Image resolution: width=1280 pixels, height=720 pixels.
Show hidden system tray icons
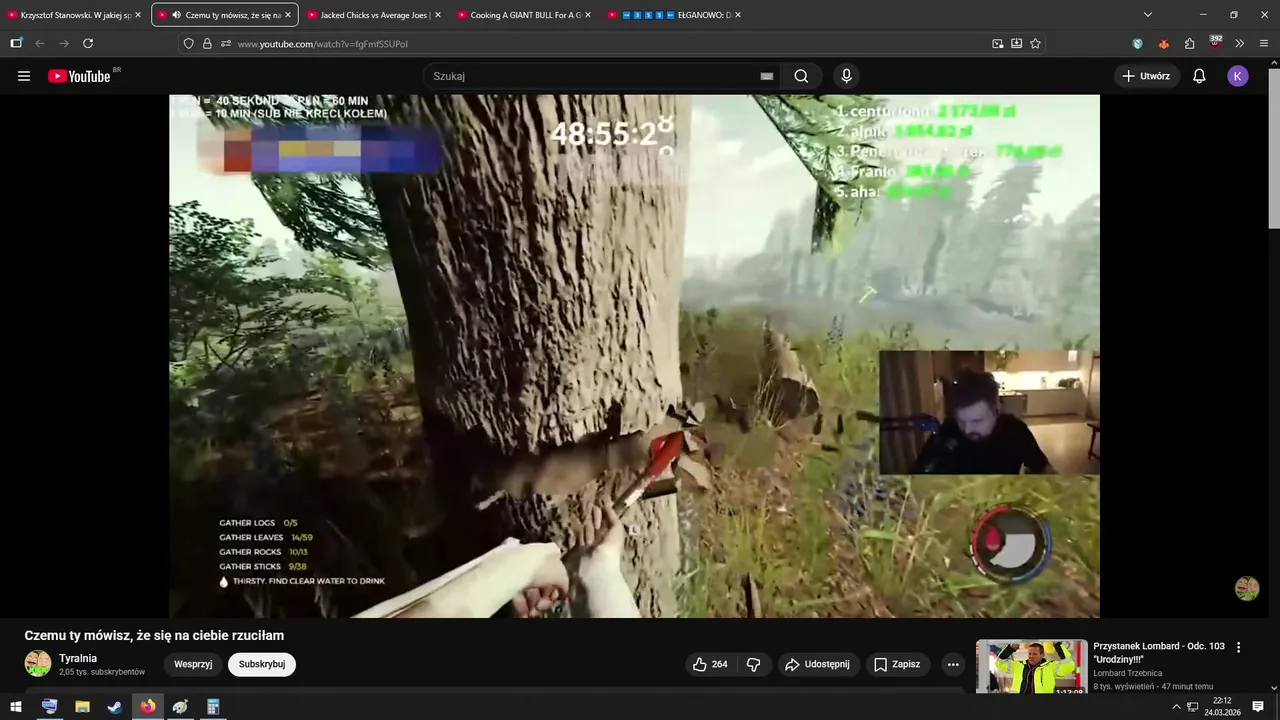1176,707
